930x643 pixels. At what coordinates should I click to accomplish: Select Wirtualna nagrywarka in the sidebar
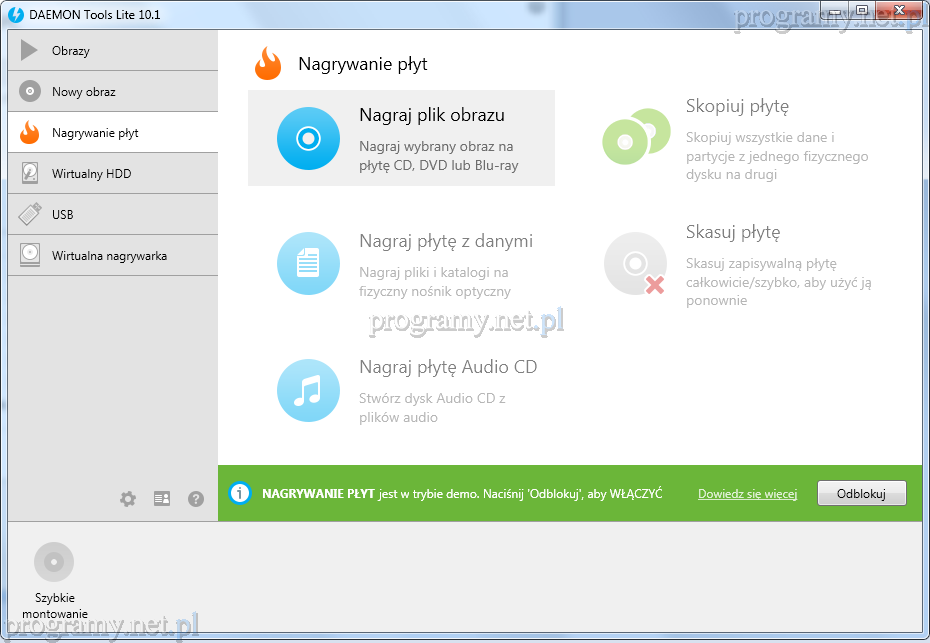[112, 256]
